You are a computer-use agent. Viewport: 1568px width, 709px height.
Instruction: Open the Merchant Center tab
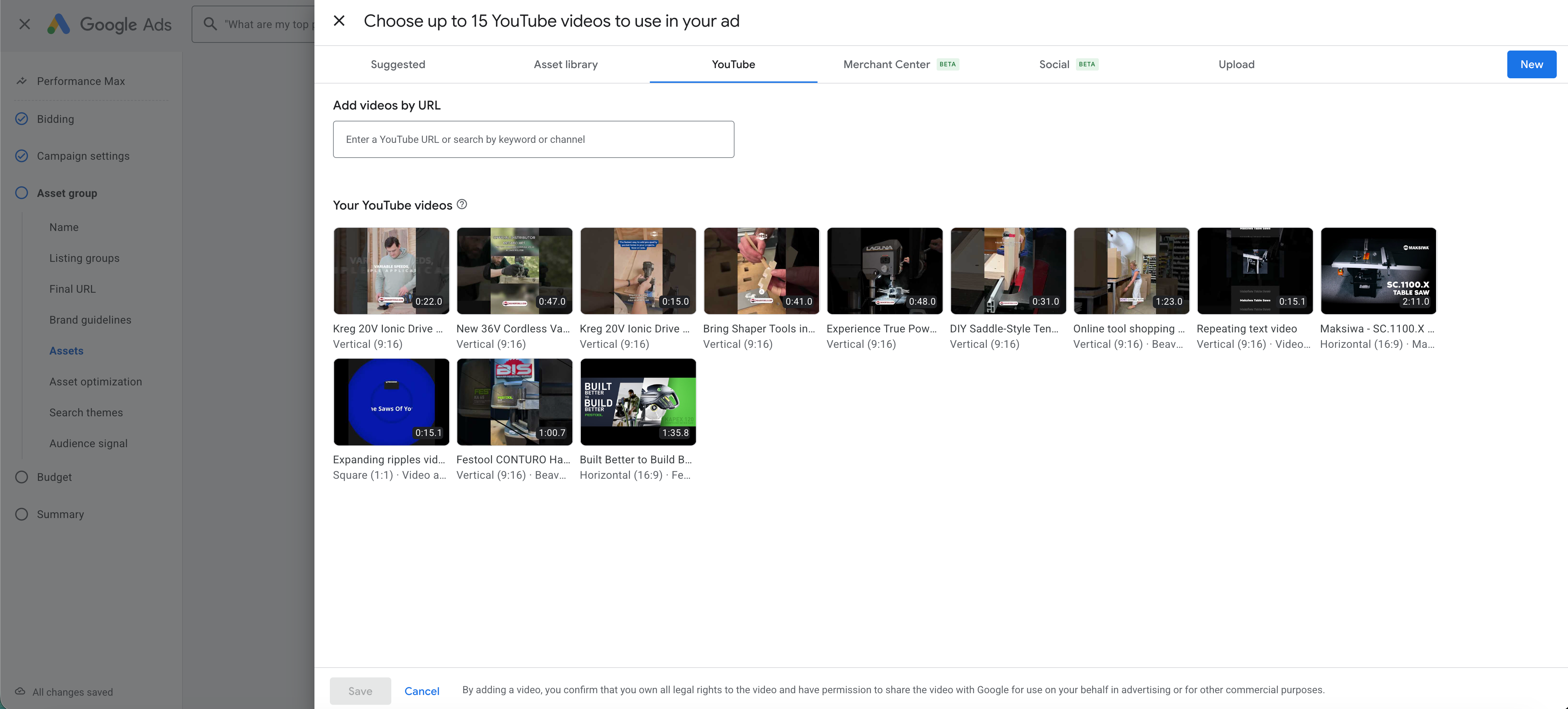coord(901,65)
